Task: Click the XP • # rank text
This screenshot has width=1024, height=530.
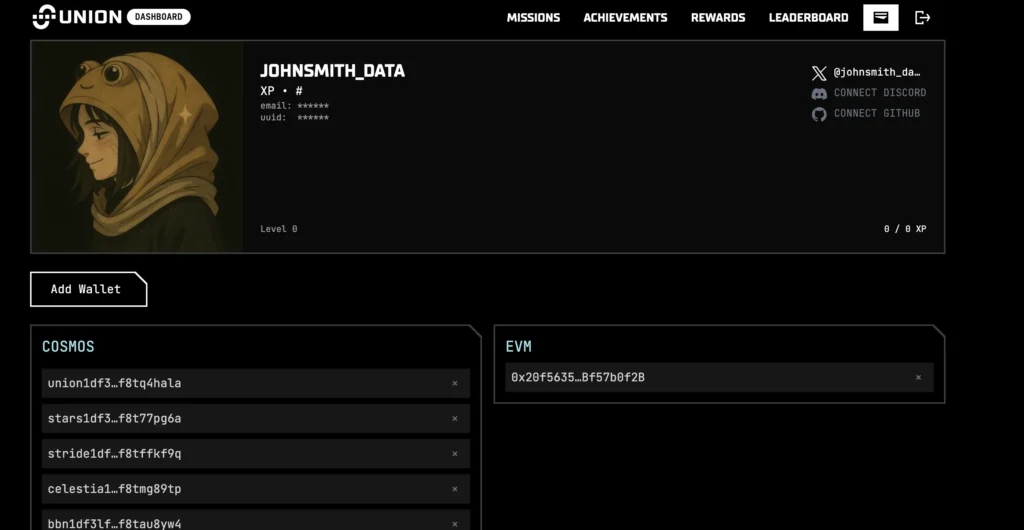Action: (281, 91)
